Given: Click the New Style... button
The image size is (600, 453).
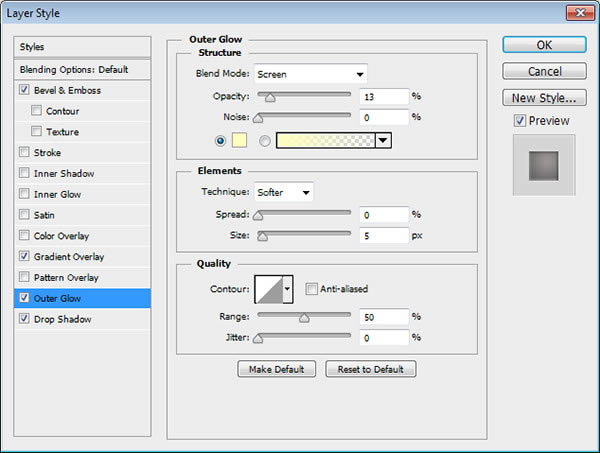Looking at the screenshot, I should (x=544, y=98).
